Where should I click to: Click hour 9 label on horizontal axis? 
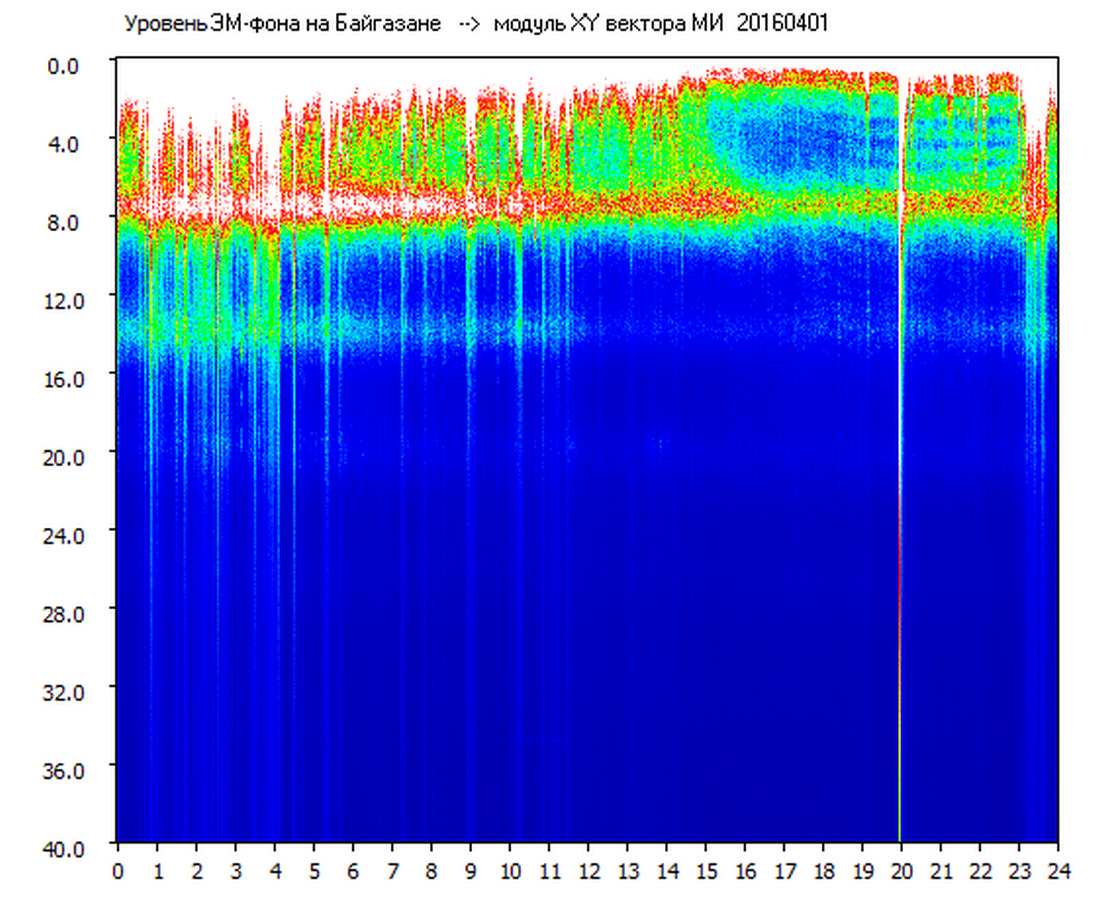470,871
